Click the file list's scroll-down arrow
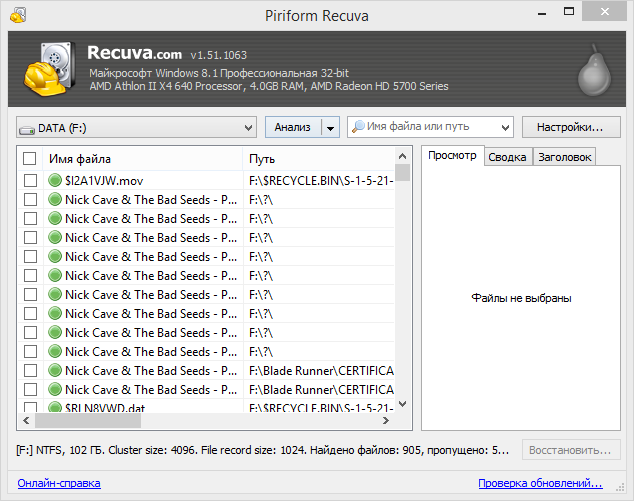The image size is (634, 501). pos(402,404)
